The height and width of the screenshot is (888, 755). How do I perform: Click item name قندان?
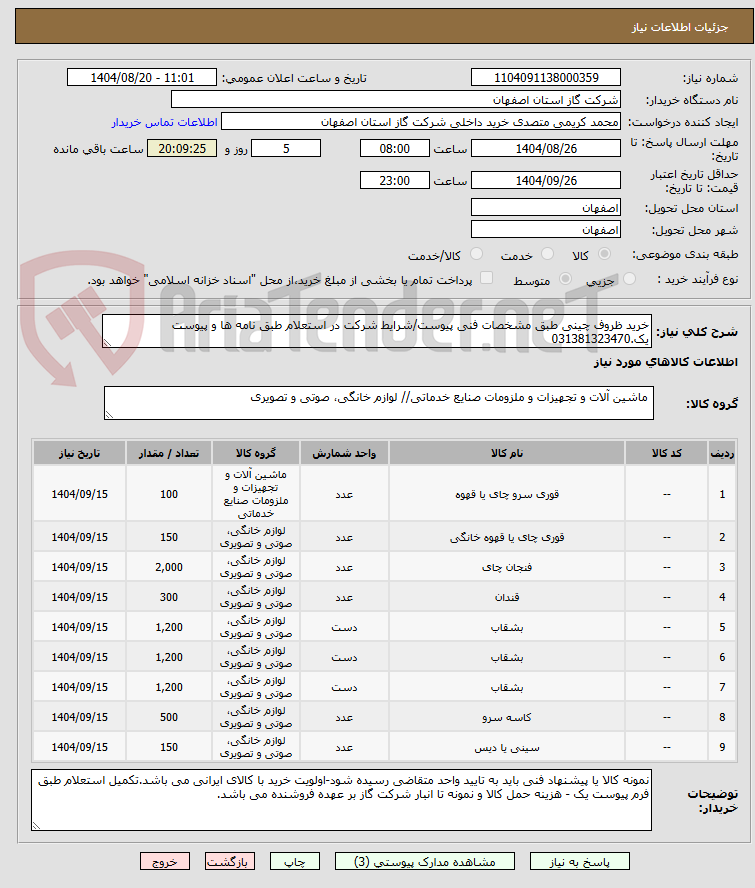[x=507, y=597]
